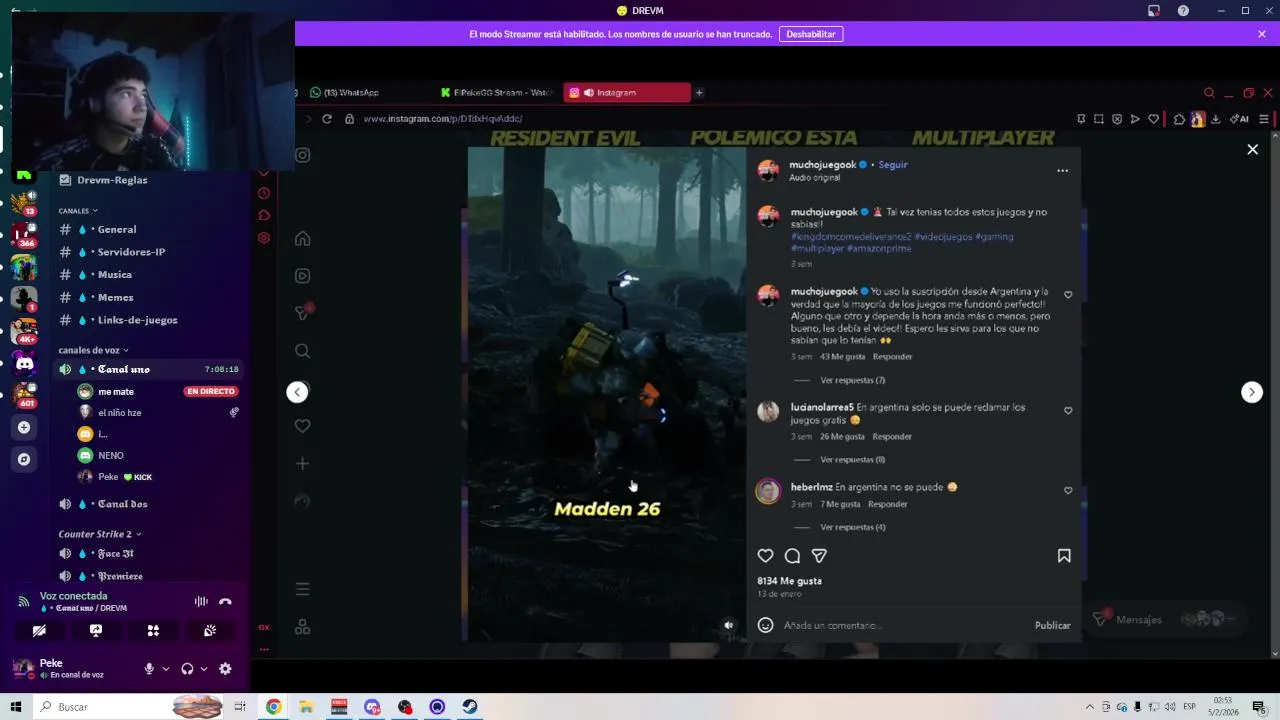The height and width of the screenshot is (720, 1280).
Task: Switch to ElPekeGG Stream tab
Action: pyautogui.click(x=497, y=93)
